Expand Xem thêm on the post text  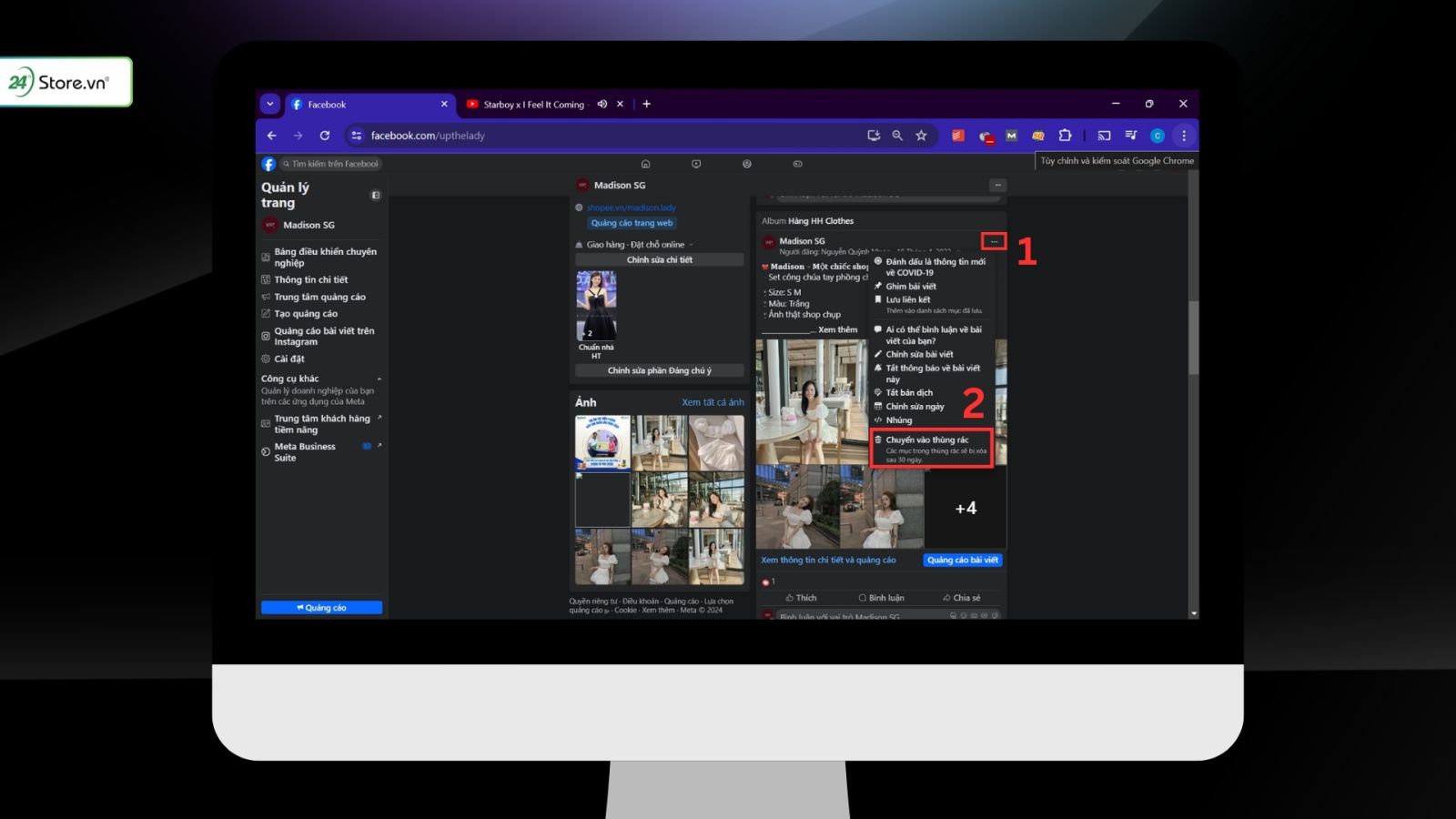[837, 329]
